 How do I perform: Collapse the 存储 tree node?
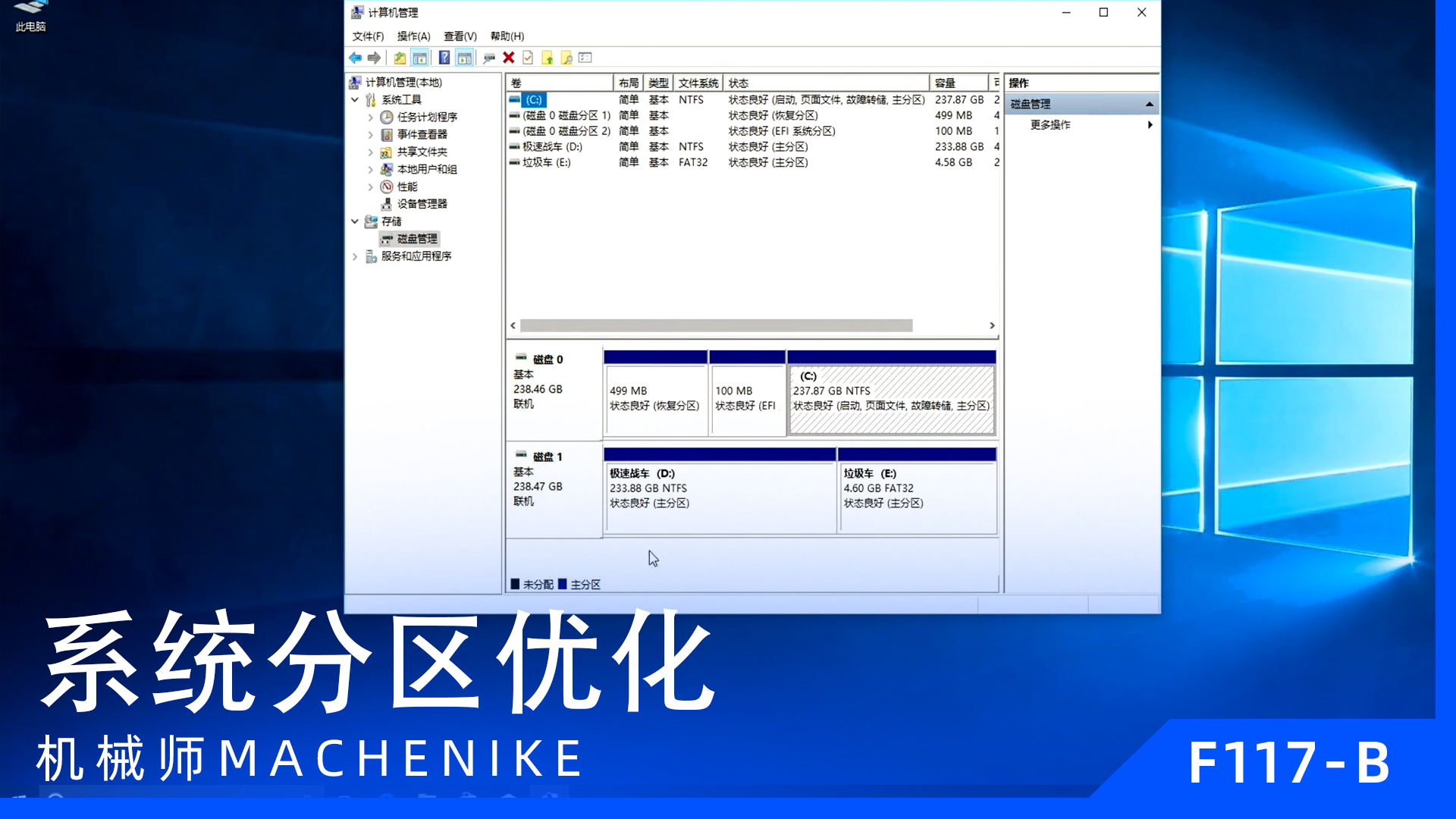355,221
